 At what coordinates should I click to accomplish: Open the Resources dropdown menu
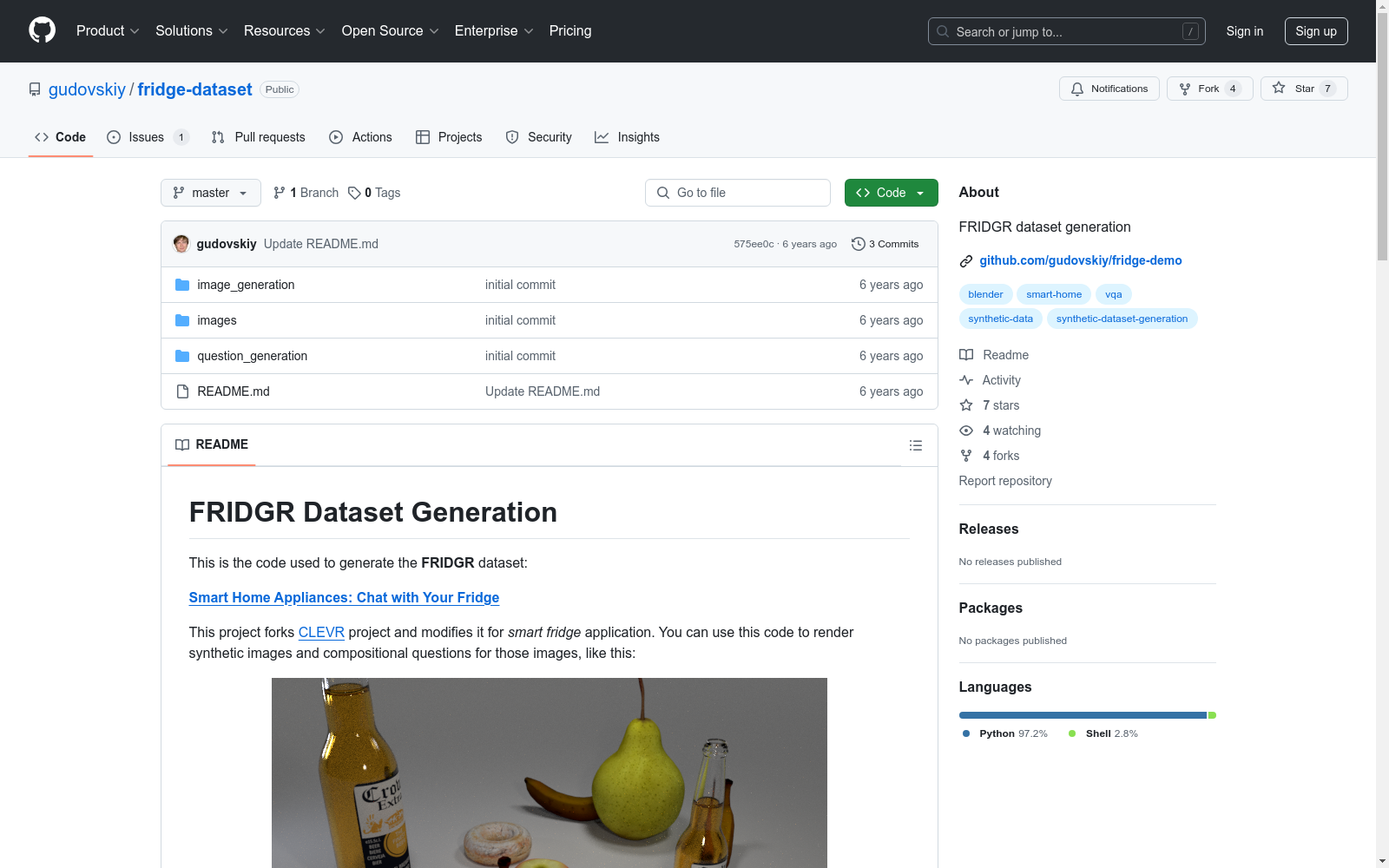click(285, 31)
